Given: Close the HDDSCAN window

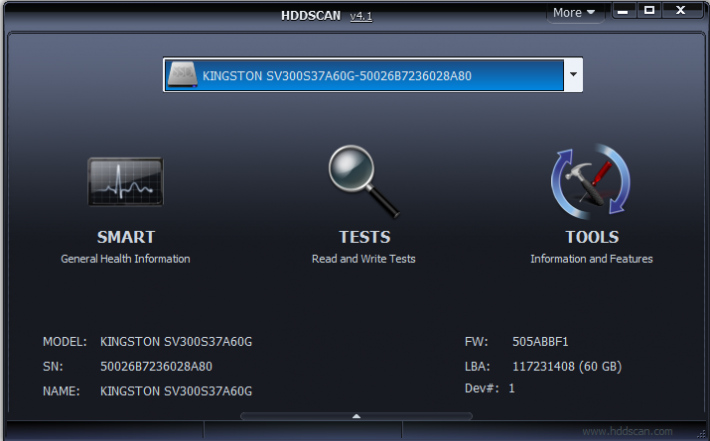Looking at the screenshot, I should (681, 10).
